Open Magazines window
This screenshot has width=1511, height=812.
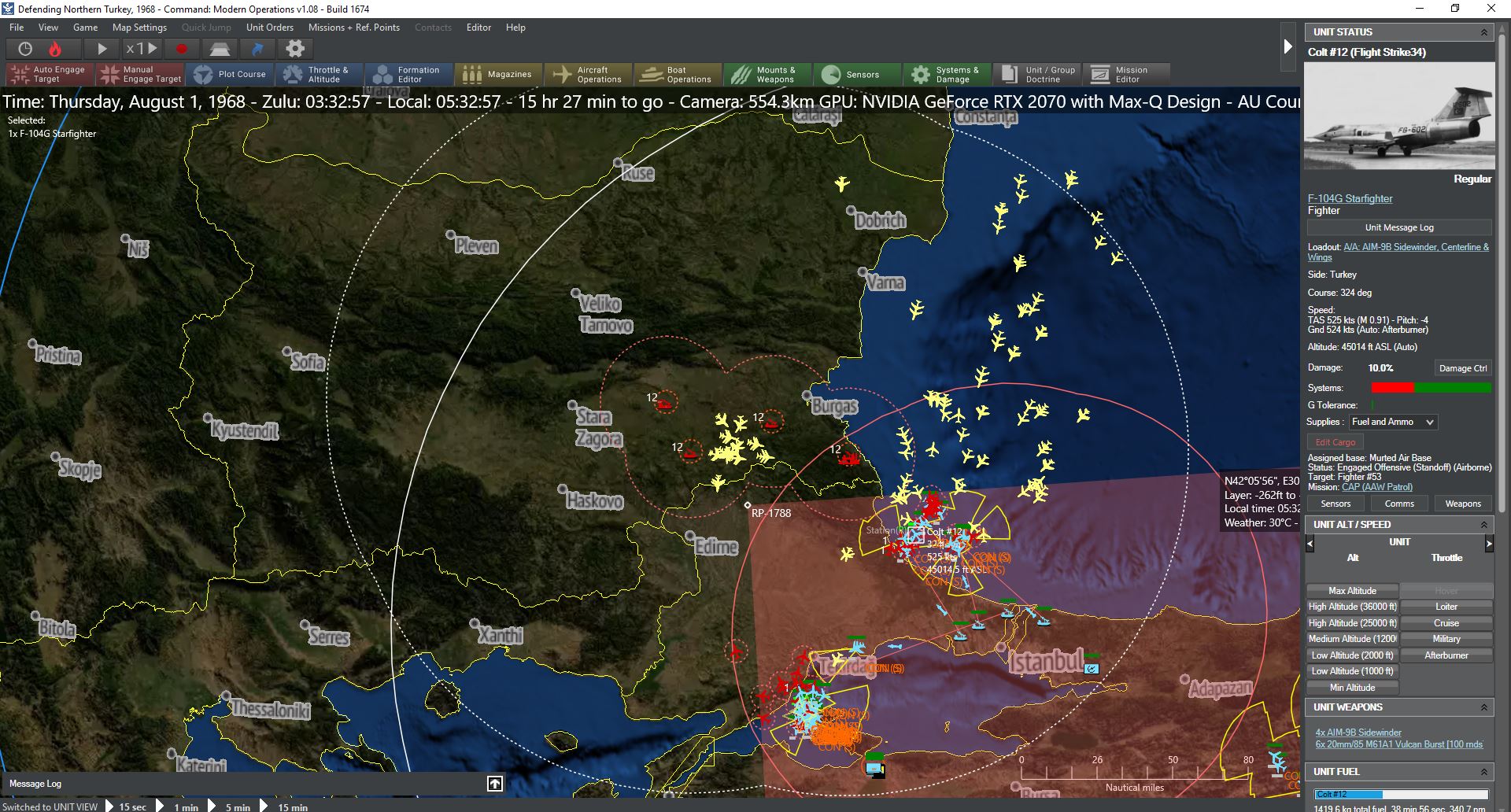(x=499, y=75)
